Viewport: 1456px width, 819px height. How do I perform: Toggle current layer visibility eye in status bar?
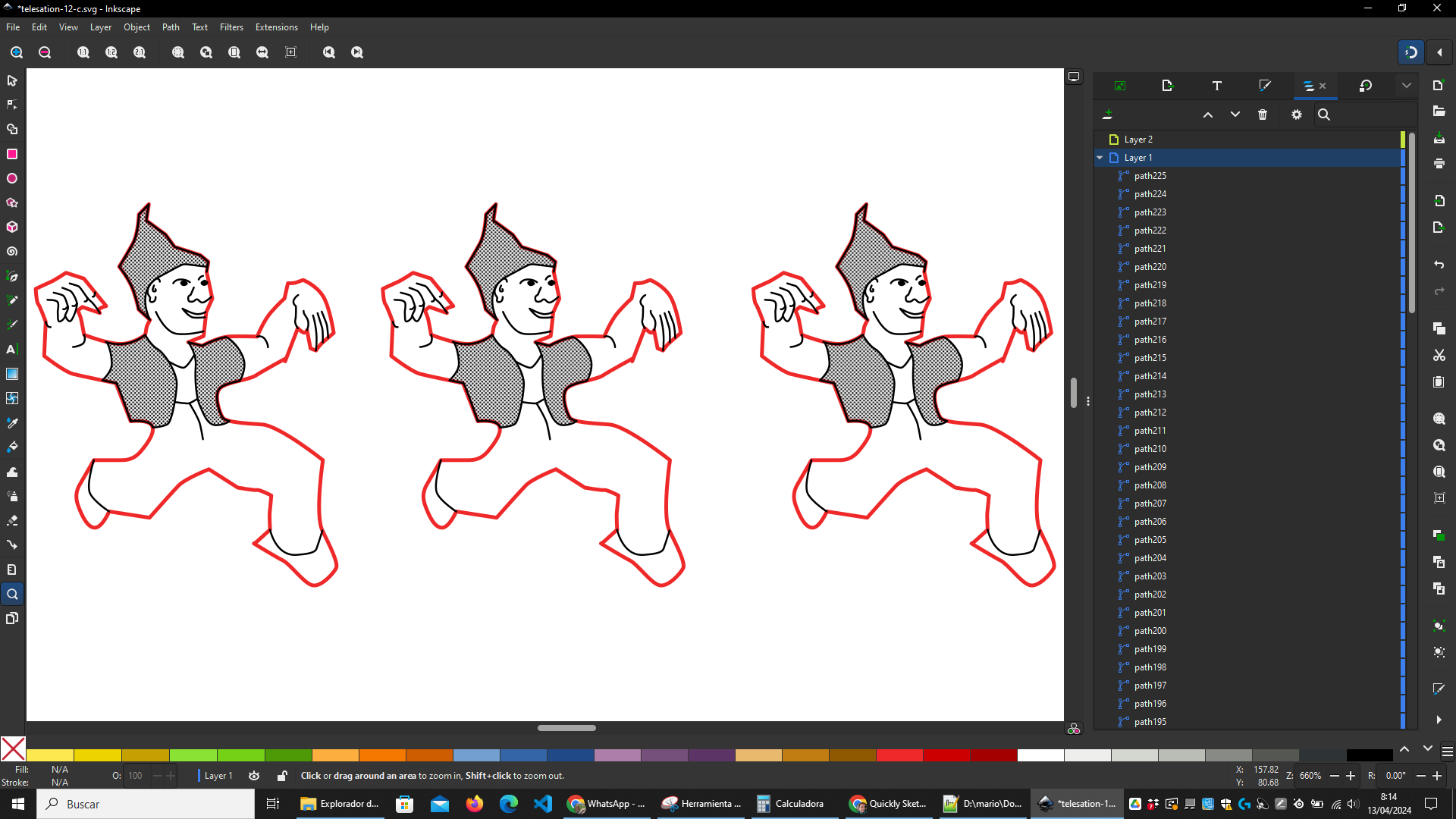click(254, 776)
